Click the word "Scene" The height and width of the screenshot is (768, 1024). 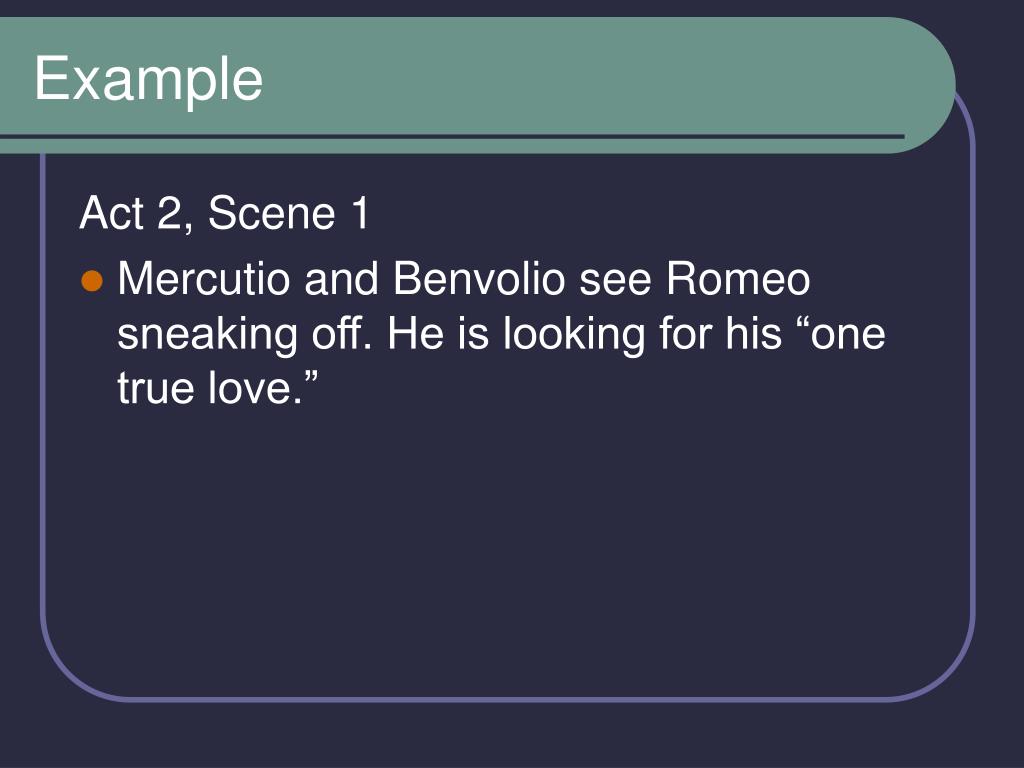pyautogui.click(x=272, y=213)
